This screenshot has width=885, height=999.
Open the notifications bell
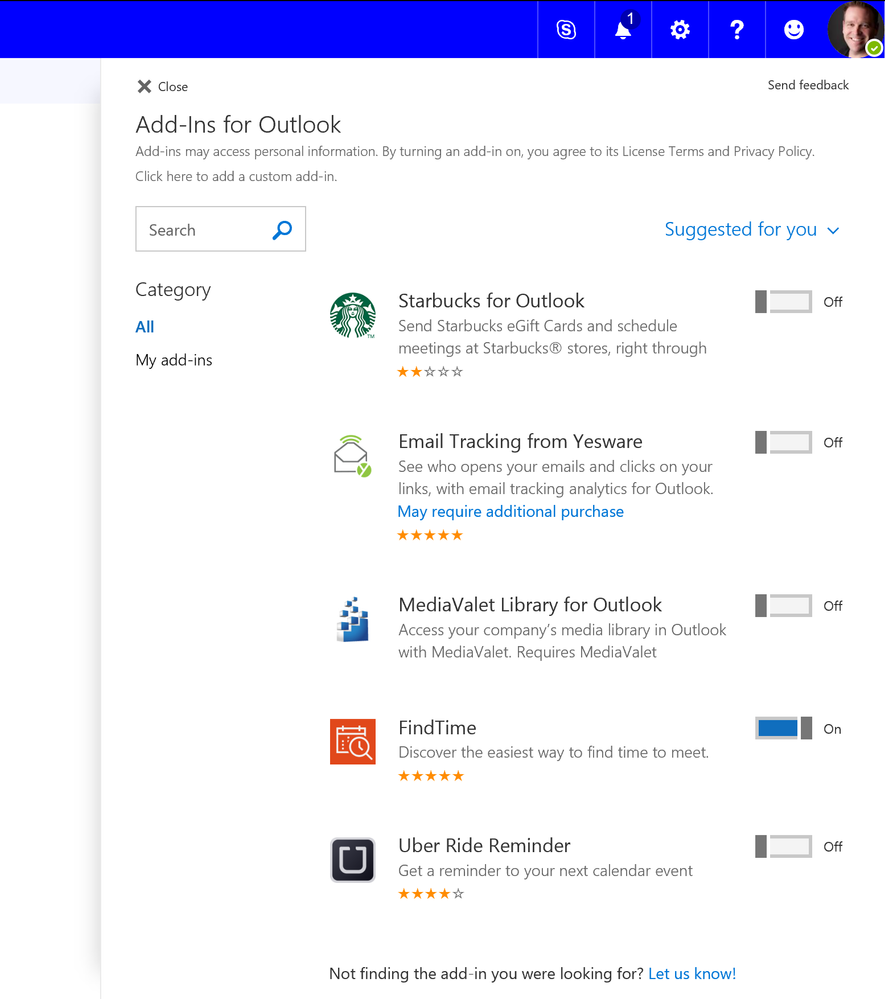[x=623, y=30]
